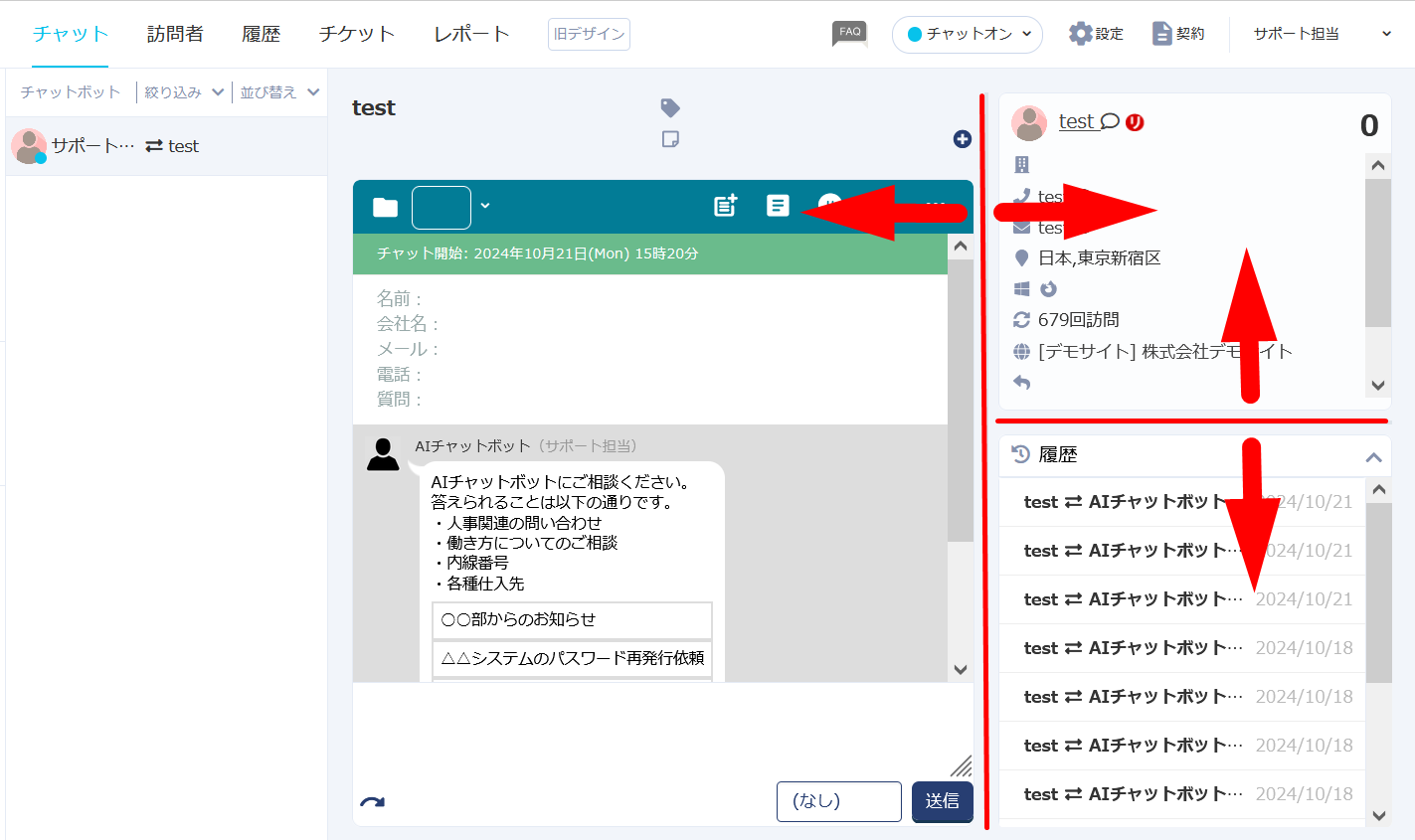
Task: Expand the 絞り込み filter dropdown
Action: point(184,92)
